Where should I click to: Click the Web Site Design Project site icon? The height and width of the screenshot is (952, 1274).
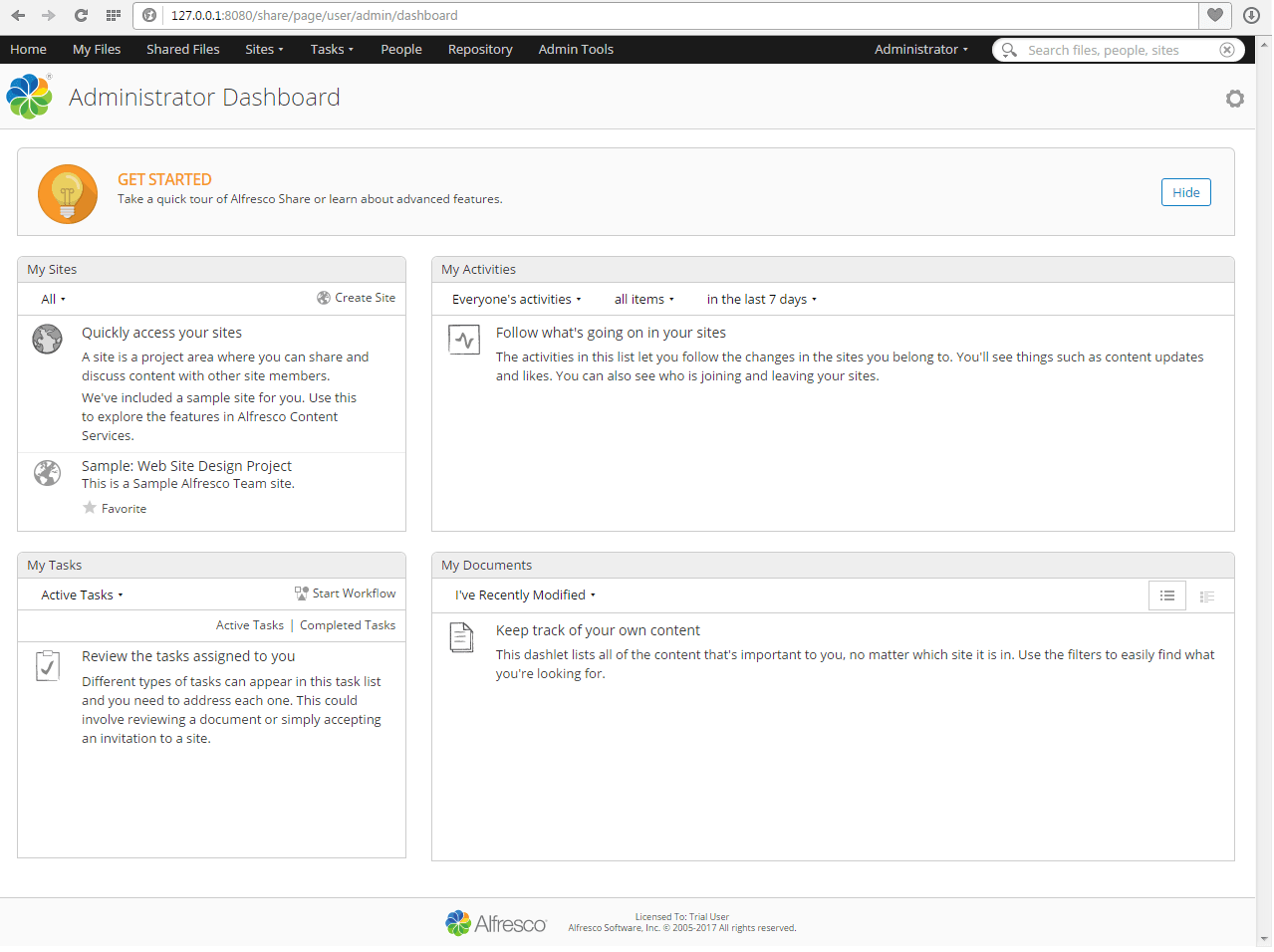pos(47,473)
